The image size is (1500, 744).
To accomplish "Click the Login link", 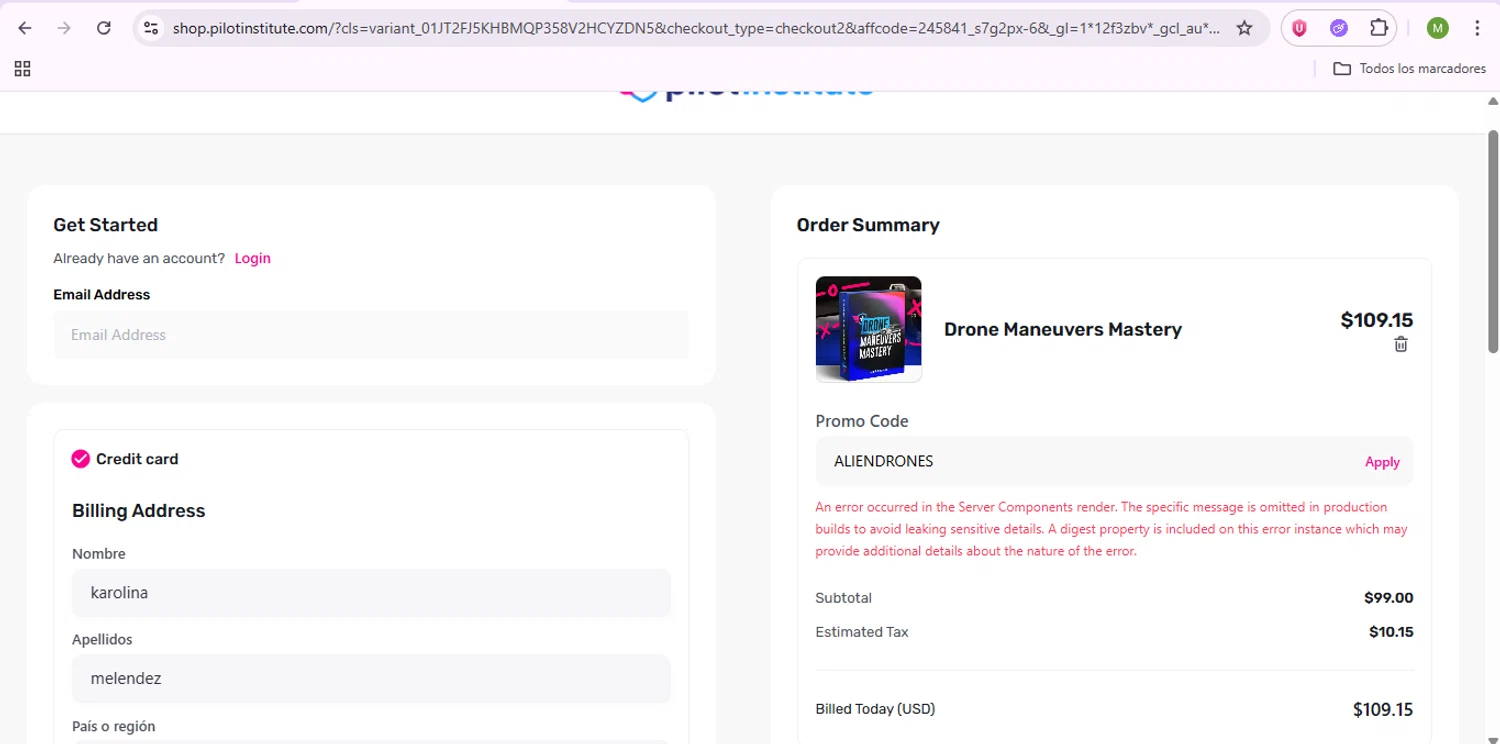I will pos(252,258).
